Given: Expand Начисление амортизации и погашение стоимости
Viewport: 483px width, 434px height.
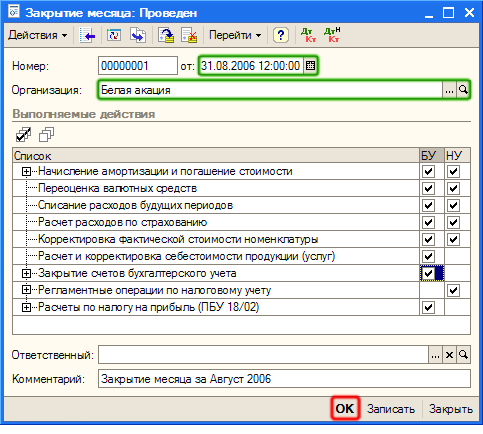Looking at the screenshot, I should 26,171.
